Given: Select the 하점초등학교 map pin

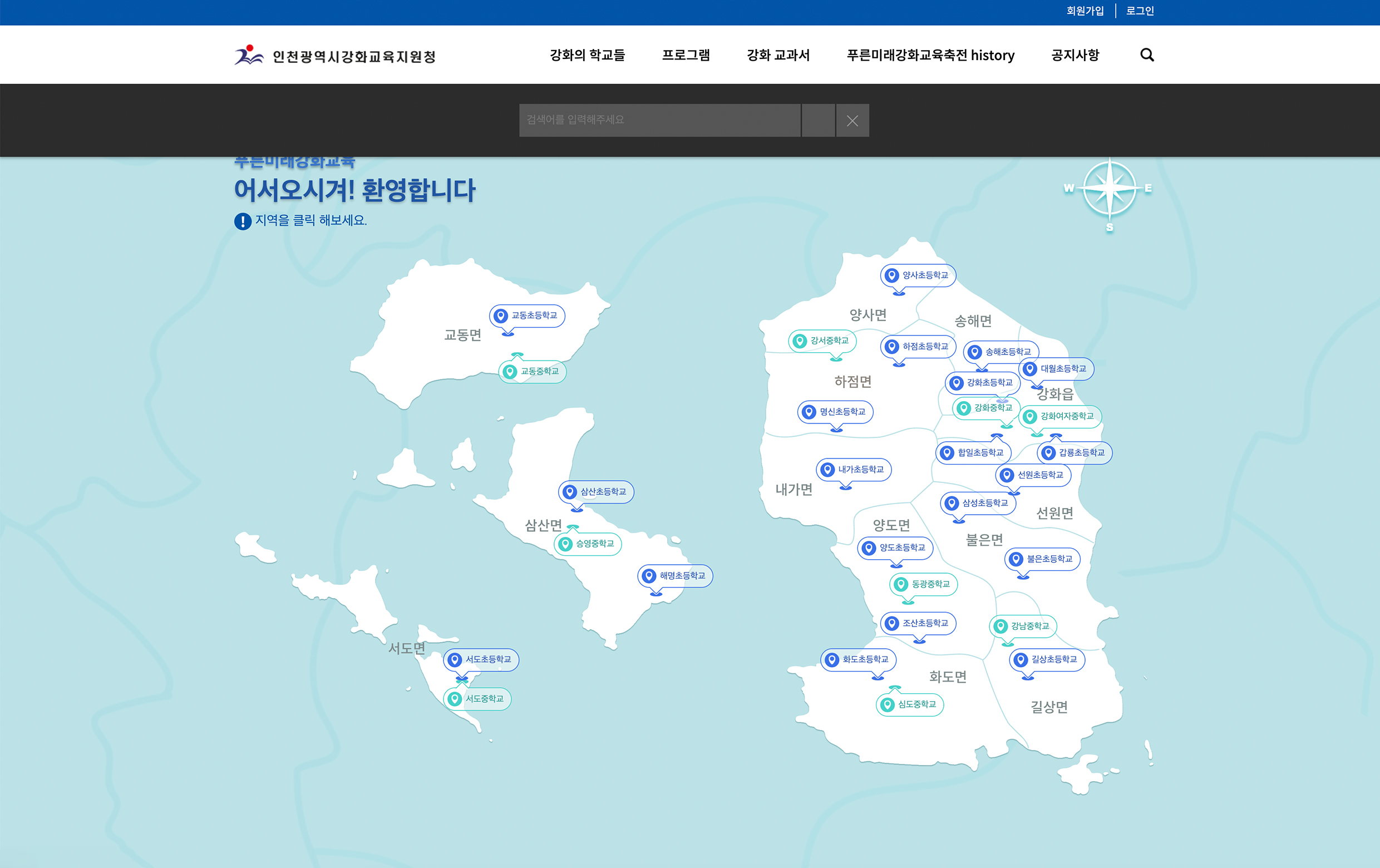Looking at the screenshot, I should point(918,347).
